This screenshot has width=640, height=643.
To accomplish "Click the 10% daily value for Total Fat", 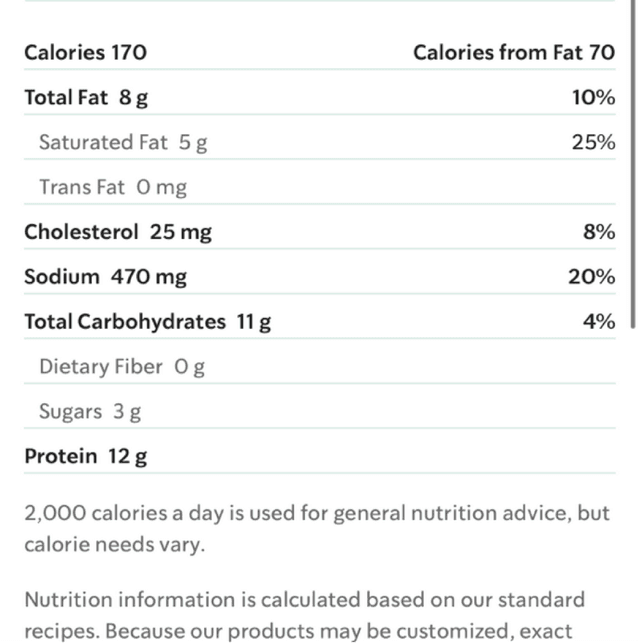I will tap(593, 97).
